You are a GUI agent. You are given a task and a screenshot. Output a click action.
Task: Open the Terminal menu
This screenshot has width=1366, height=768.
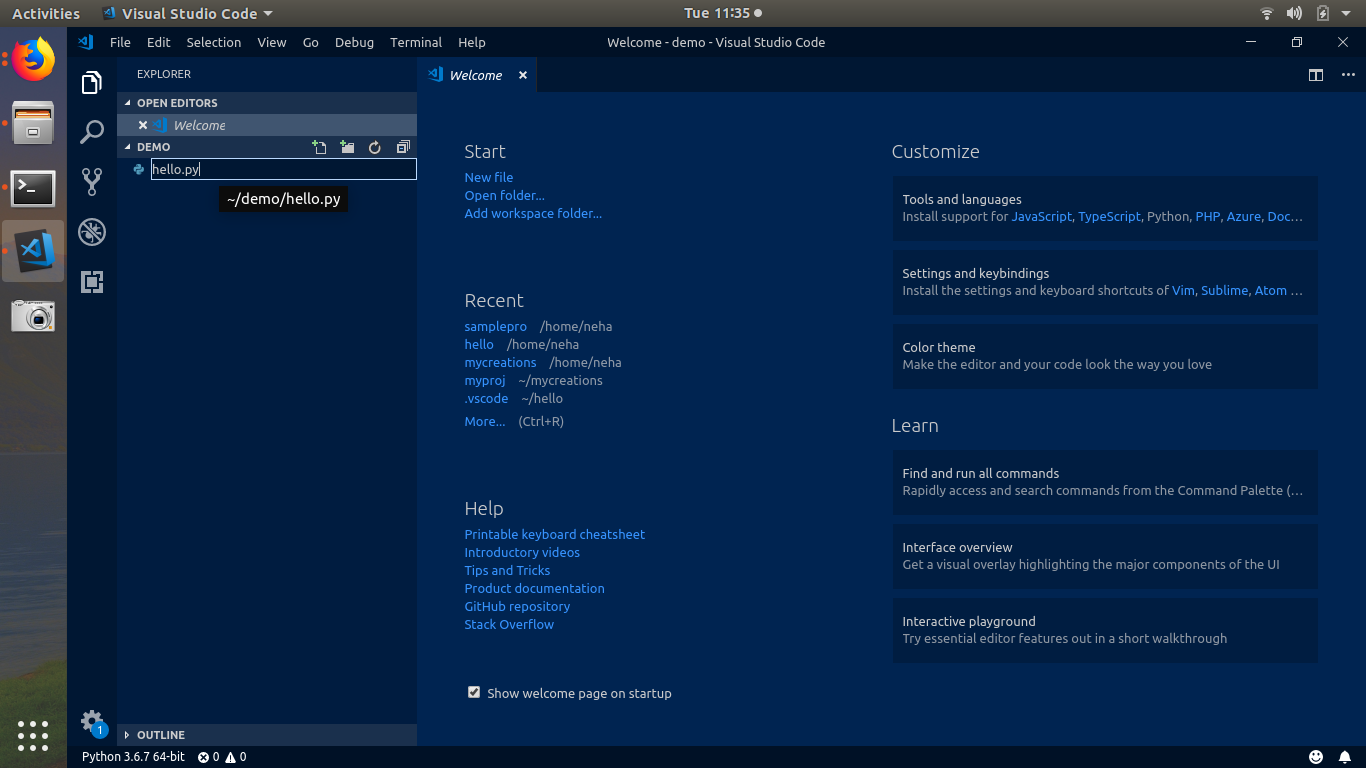(416, 42)
